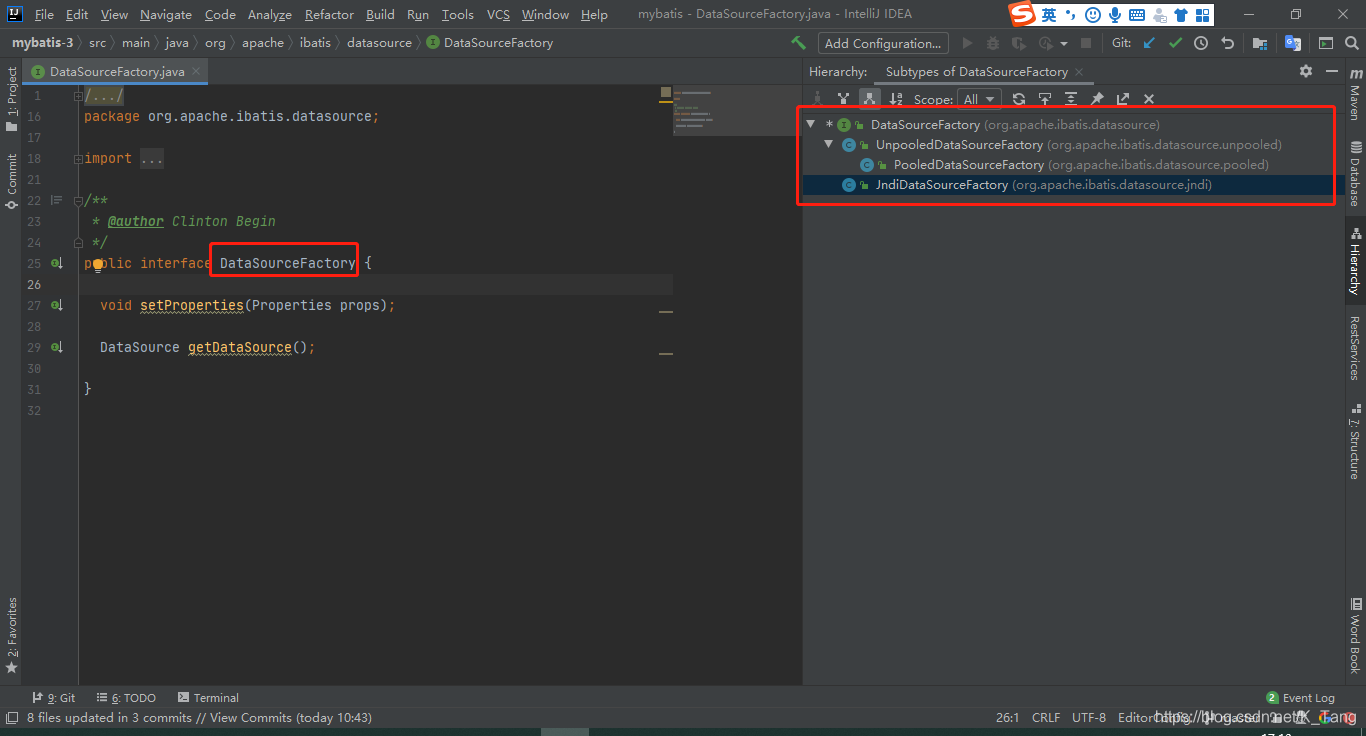Viewport: 1366px width, 736px height.
Task: Open the TODO tool window
Action: pos(126,698)
